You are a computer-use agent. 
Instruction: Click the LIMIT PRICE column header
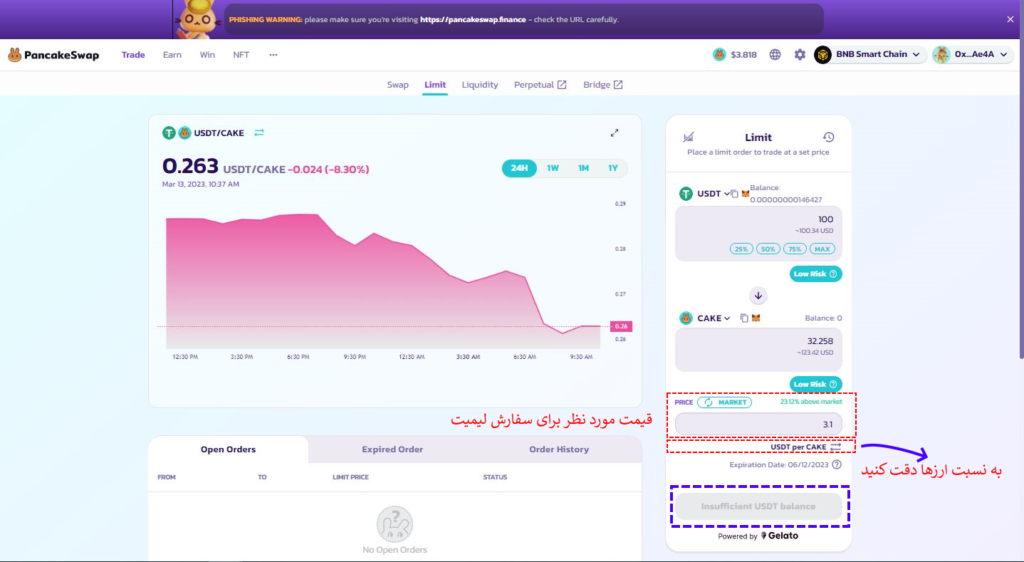click(x=351, y=478)
